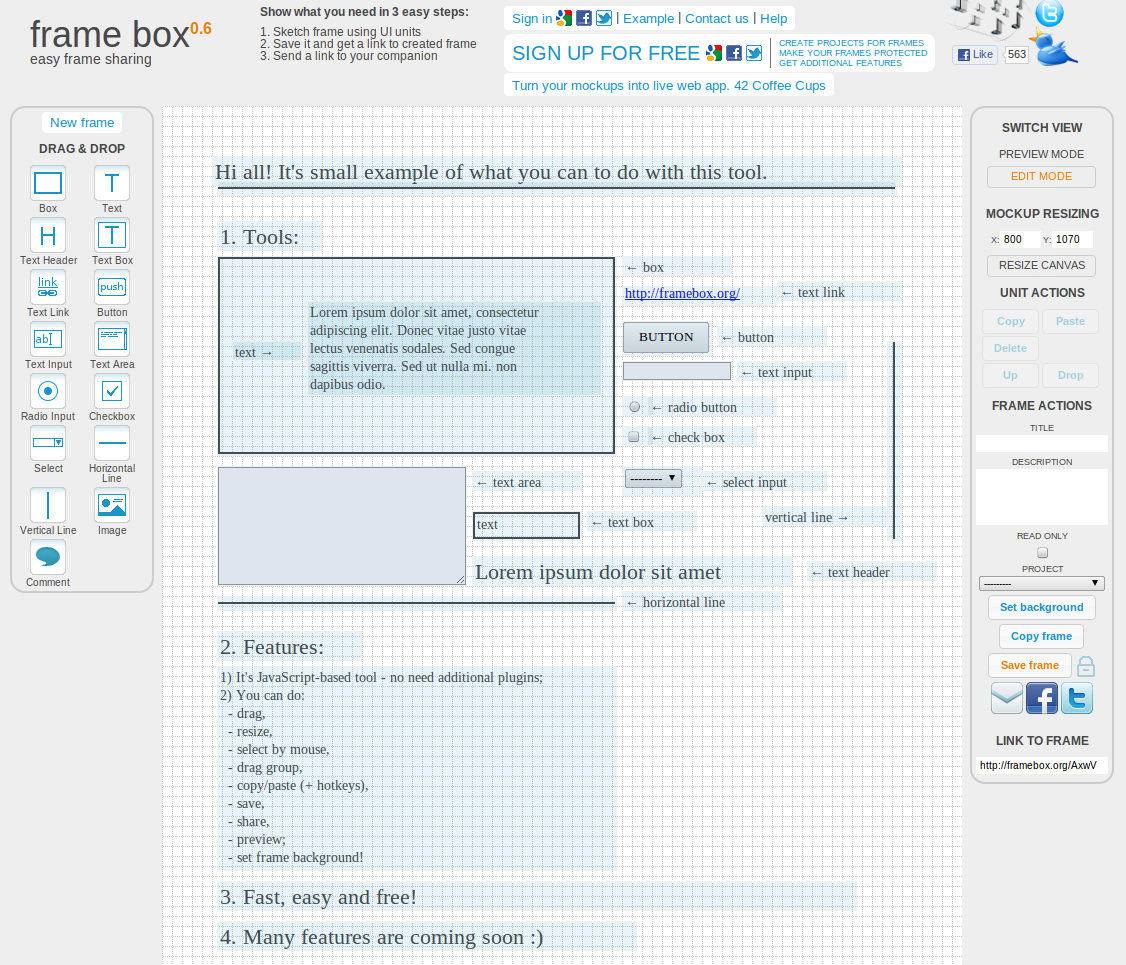Toggle the Read Only checkbox
1126x965 pixels.
click(1042, 553)
